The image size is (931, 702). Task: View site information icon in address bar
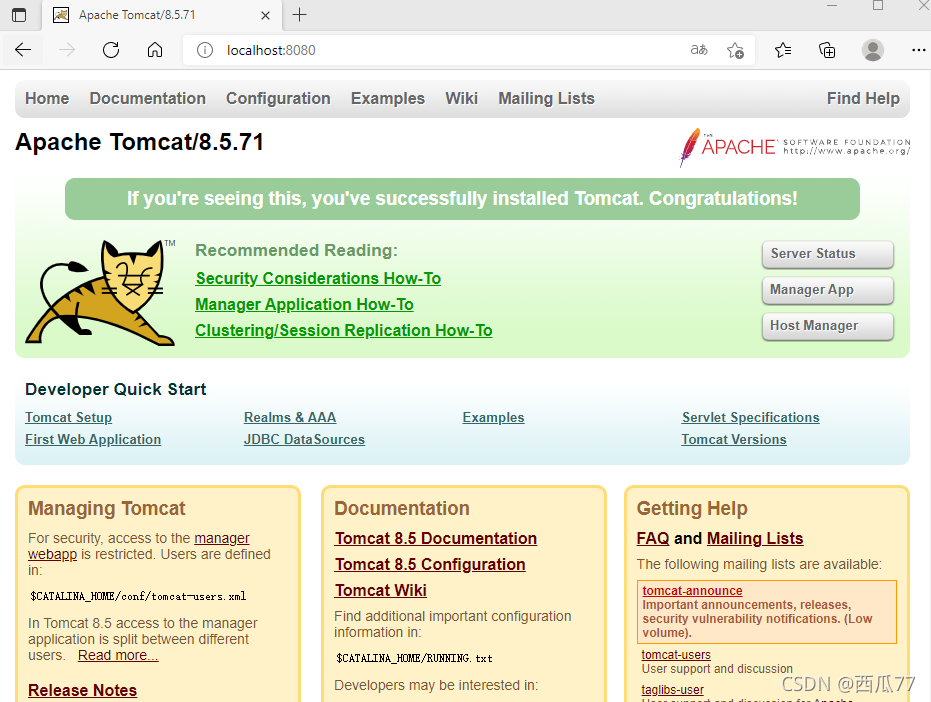[205, 50]
